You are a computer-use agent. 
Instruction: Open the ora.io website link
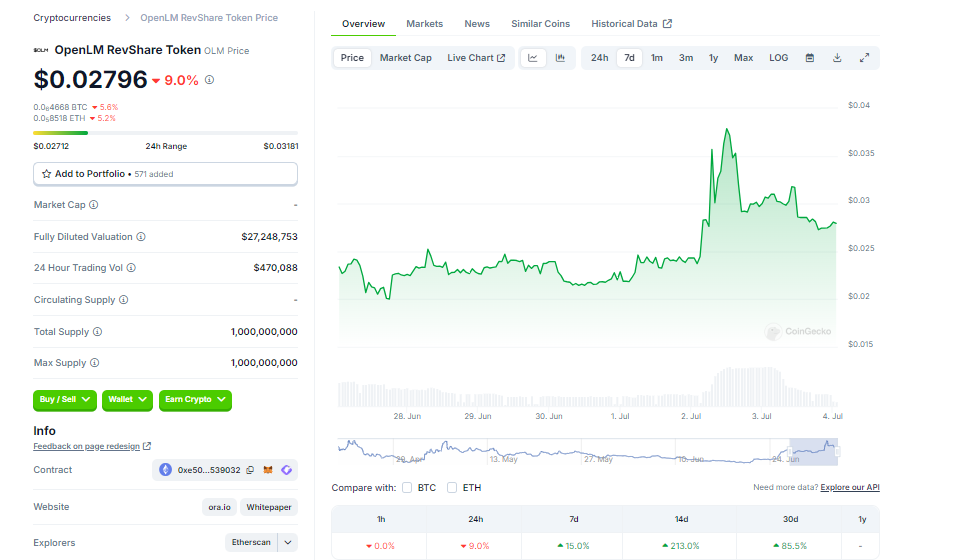pyautogui.click(x=220, y=507)
